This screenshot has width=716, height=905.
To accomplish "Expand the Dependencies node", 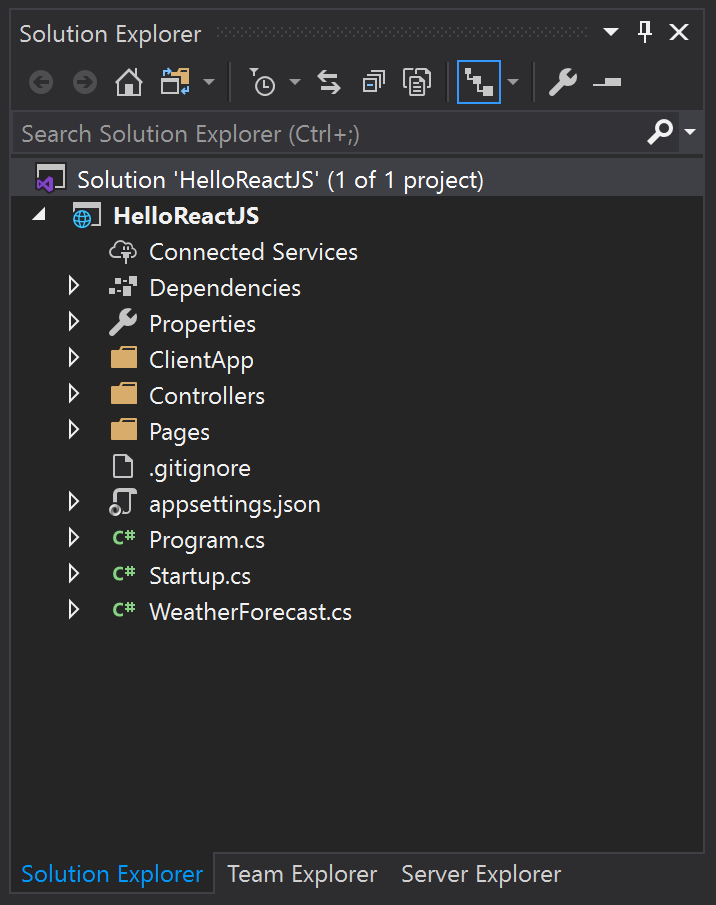I will [x=73, y=286].
